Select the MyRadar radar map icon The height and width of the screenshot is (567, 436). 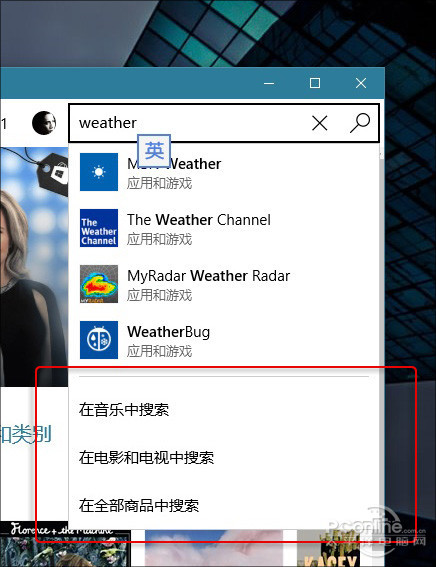point(99,284)
